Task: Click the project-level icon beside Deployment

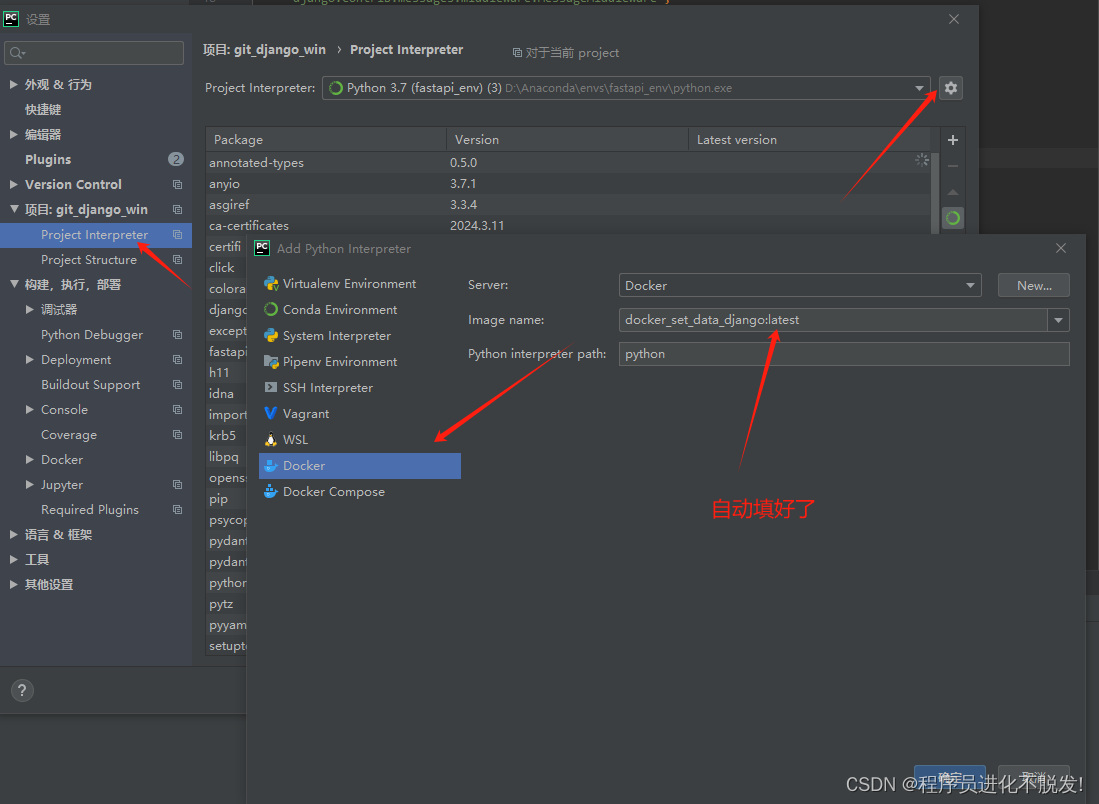Action: [177, 360]
